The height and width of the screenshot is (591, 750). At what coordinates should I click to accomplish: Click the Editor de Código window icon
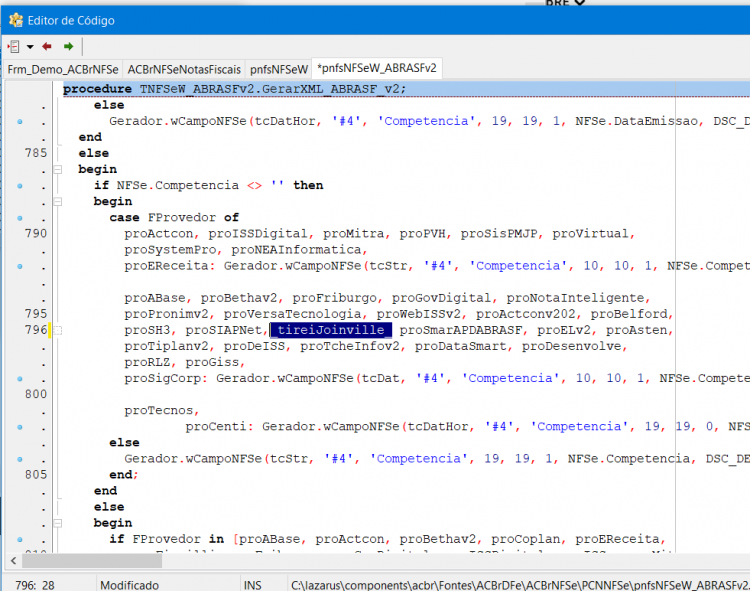click(x=16, y=20)
